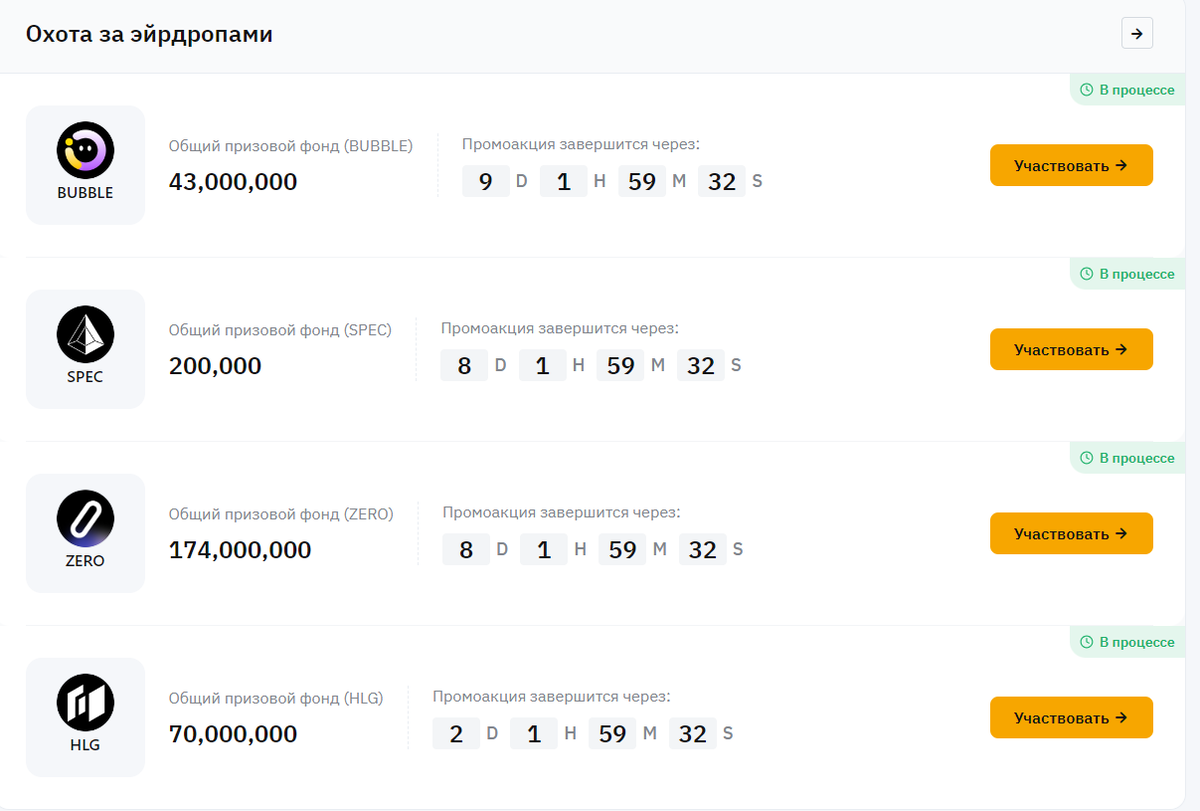
Task: Click the prize amount 70,000,000
Action: (x=233, y=734)
